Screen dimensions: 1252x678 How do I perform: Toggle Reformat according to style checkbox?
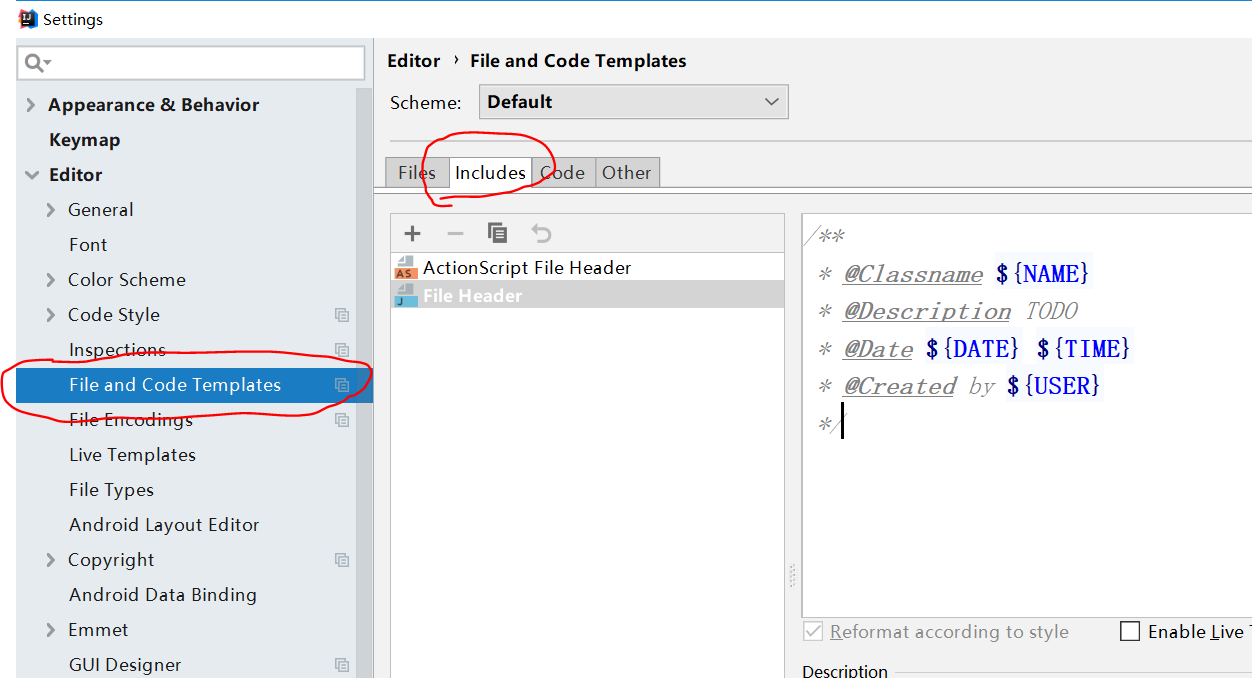pos(813,632)
